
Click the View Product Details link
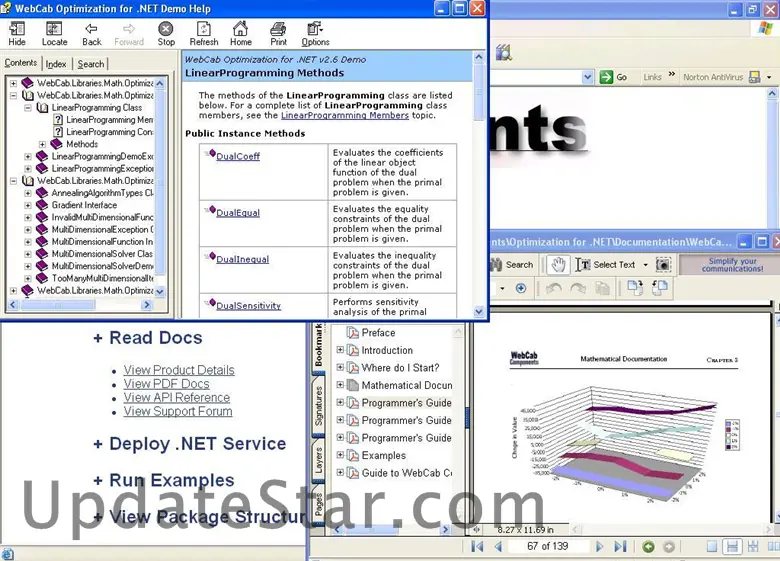[179, 370]
